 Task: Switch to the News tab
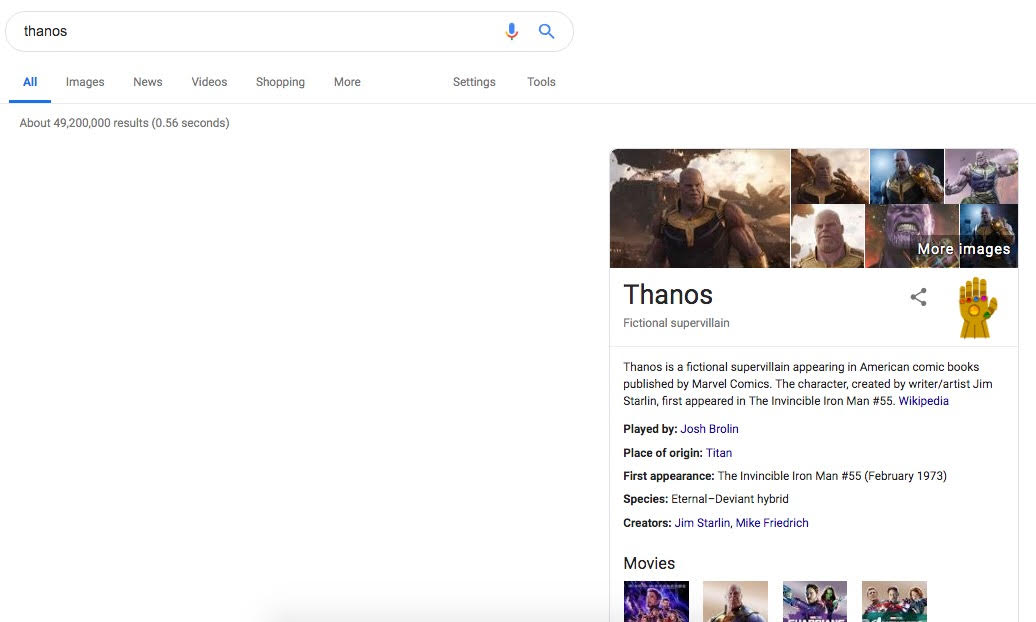[x=148, y=82]
